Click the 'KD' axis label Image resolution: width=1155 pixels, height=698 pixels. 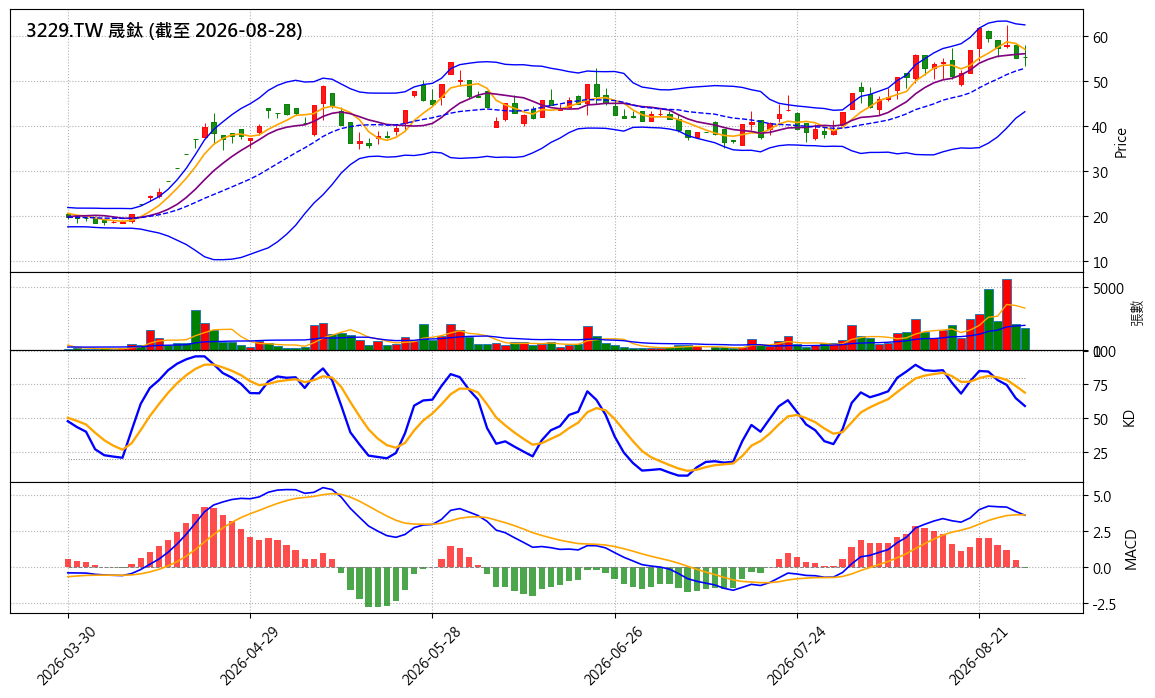click(x=1128, y=418)
